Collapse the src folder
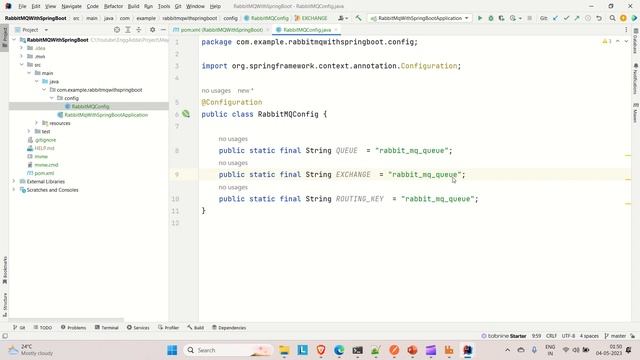Screen dimensions: 640x360 pos(21,64)
